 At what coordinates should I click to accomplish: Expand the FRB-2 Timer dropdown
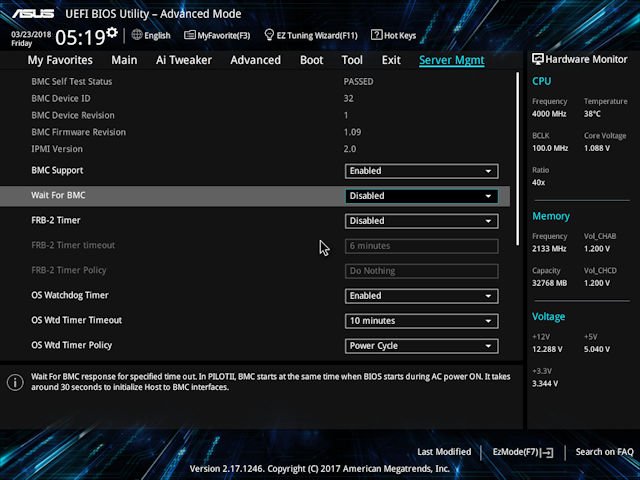coord(421,221)
